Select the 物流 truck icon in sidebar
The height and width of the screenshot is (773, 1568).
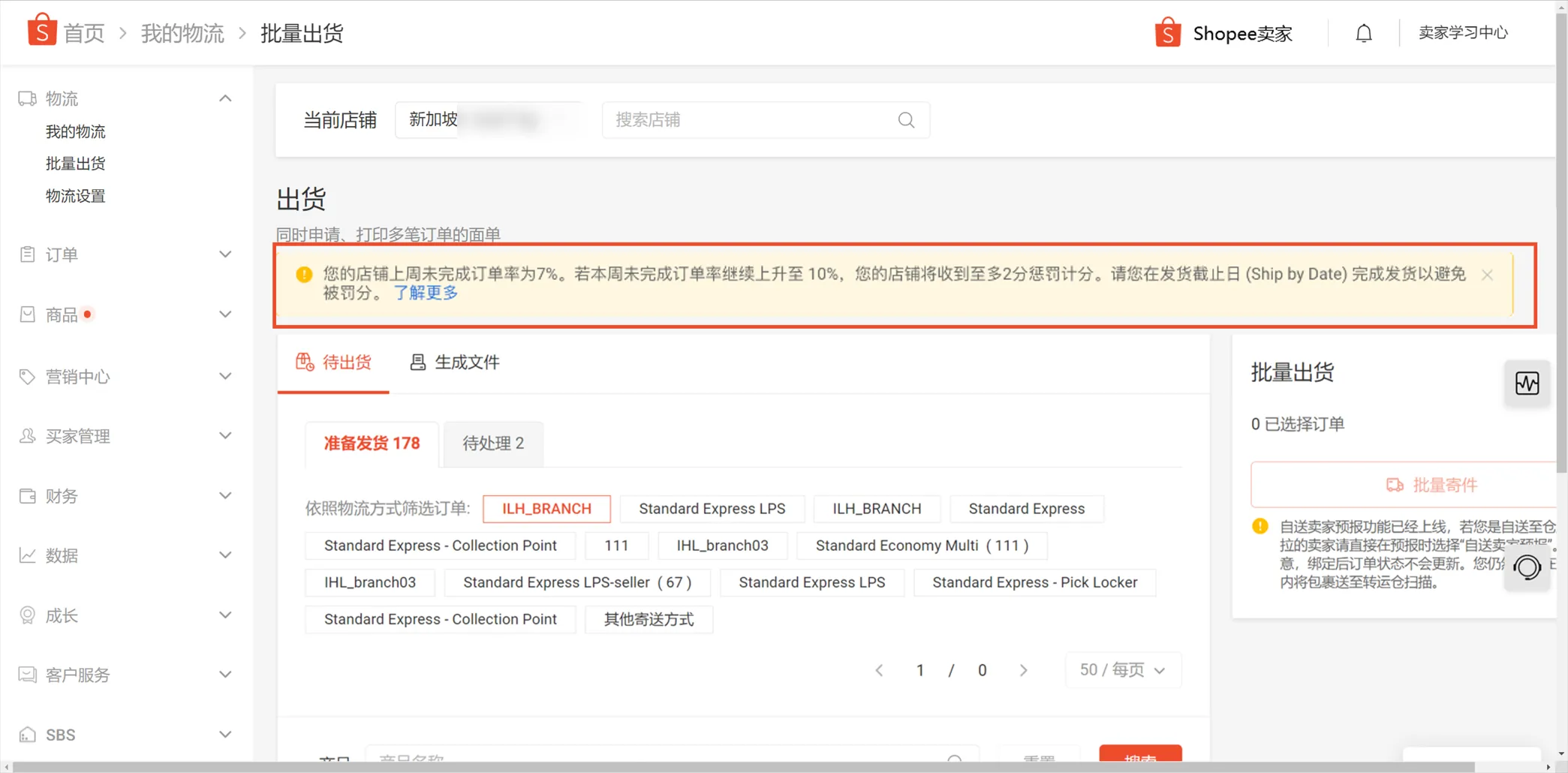click(27, 98)
